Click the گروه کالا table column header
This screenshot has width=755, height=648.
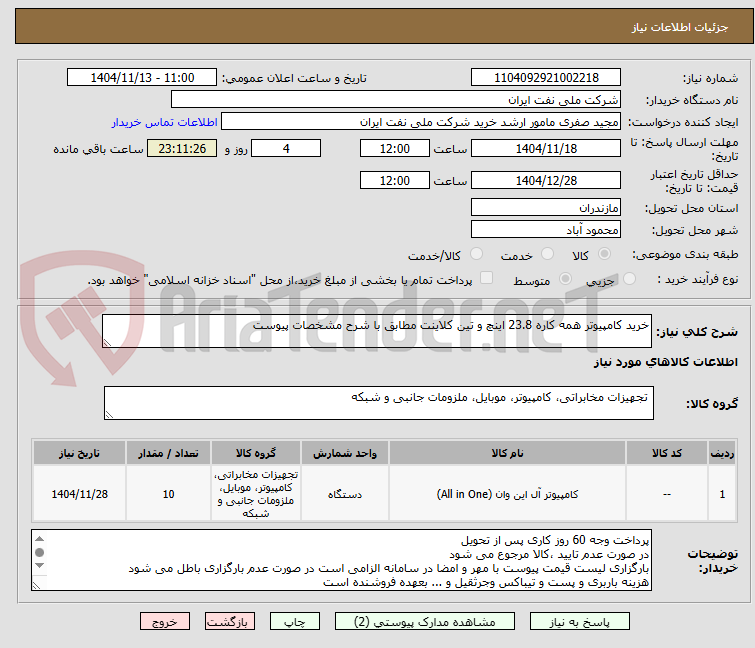[256, 453]
